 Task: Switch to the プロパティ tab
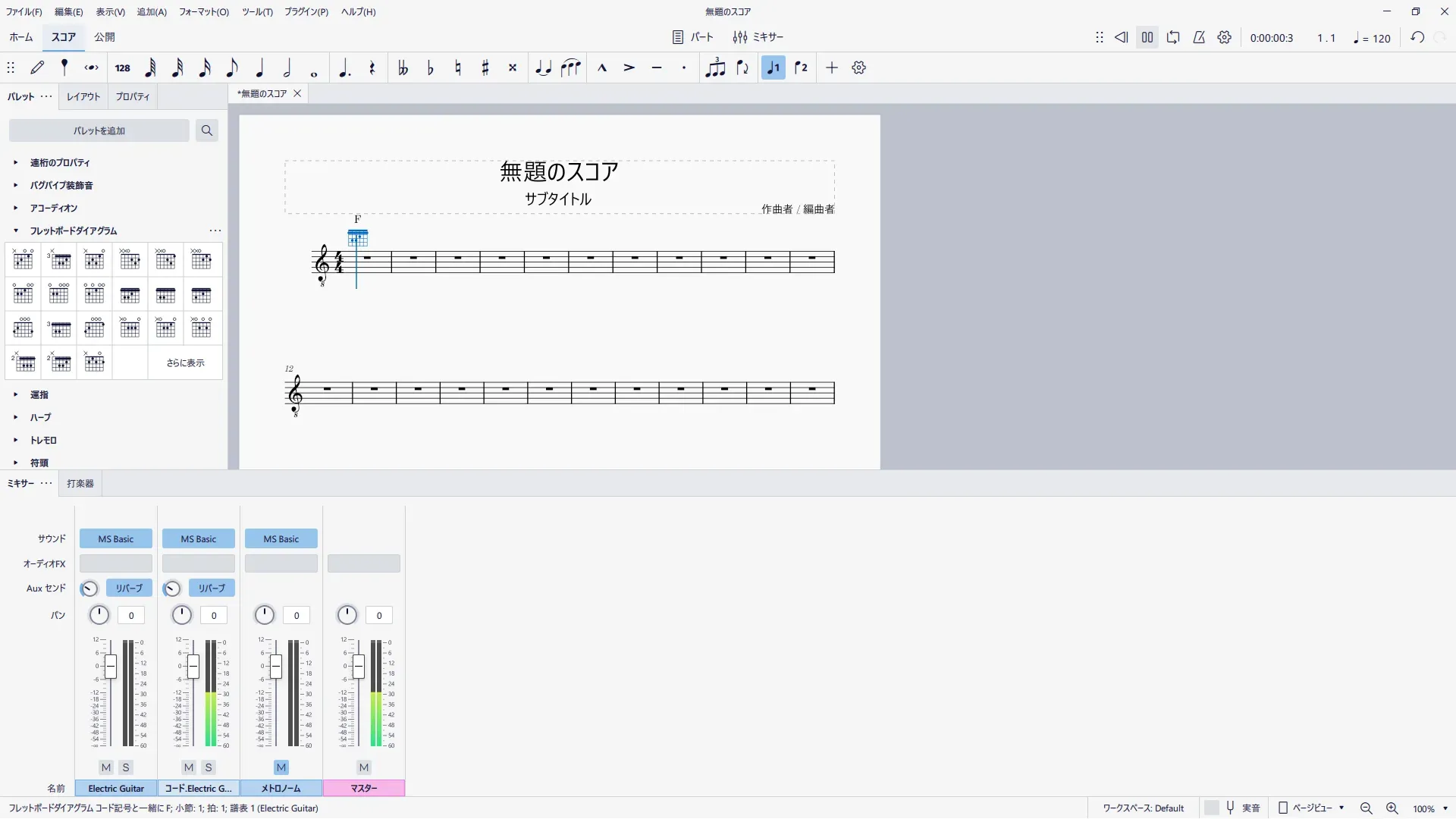coord(133,97)
